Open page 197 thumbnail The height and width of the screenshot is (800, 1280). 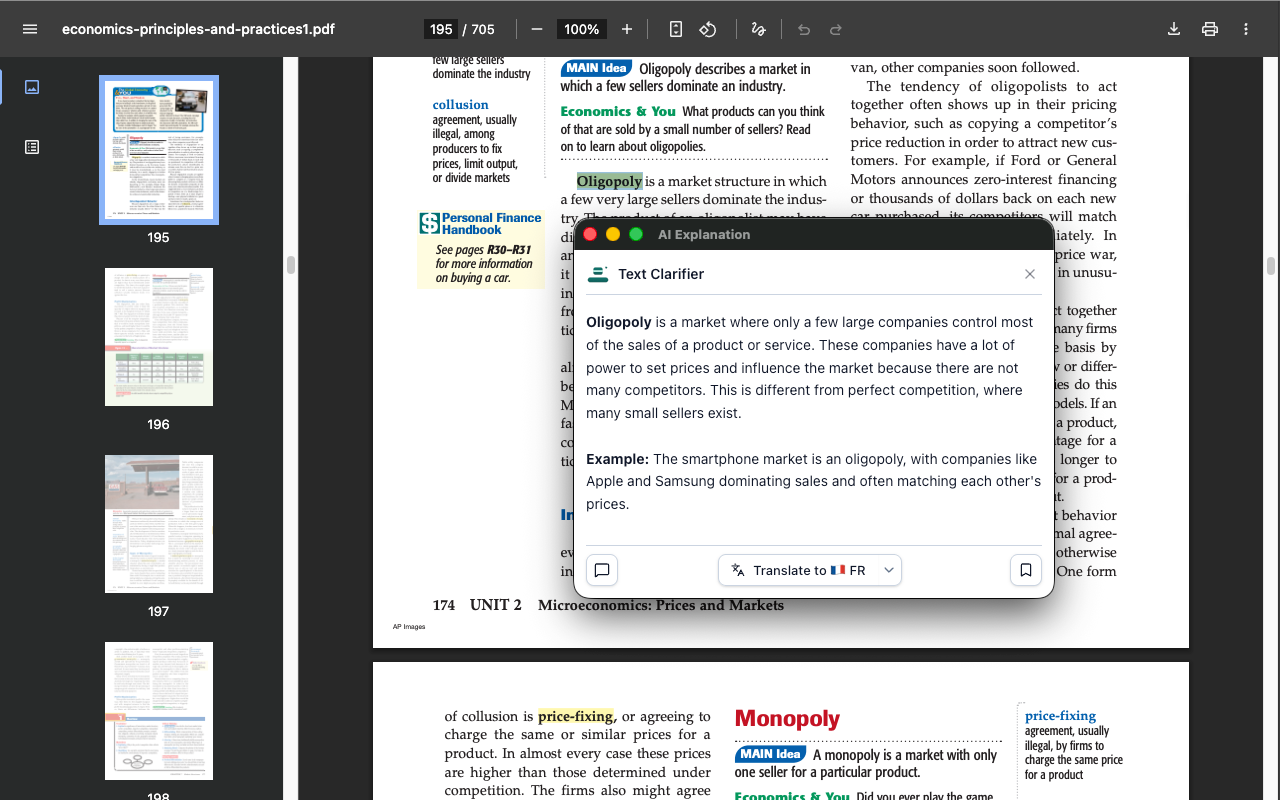coord(159,524)
